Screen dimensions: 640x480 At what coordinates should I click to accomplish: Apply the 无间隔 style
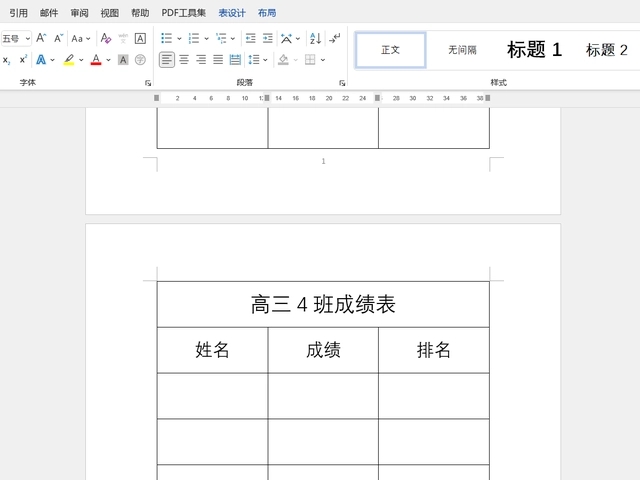tap(462, 50)
